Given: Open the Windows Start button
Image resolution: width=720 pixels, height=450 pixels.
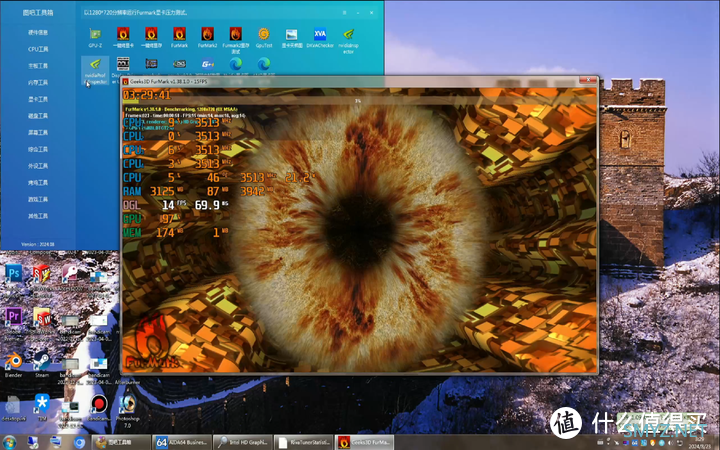Looking at the screenshot, I should click(x=9, y=443).
